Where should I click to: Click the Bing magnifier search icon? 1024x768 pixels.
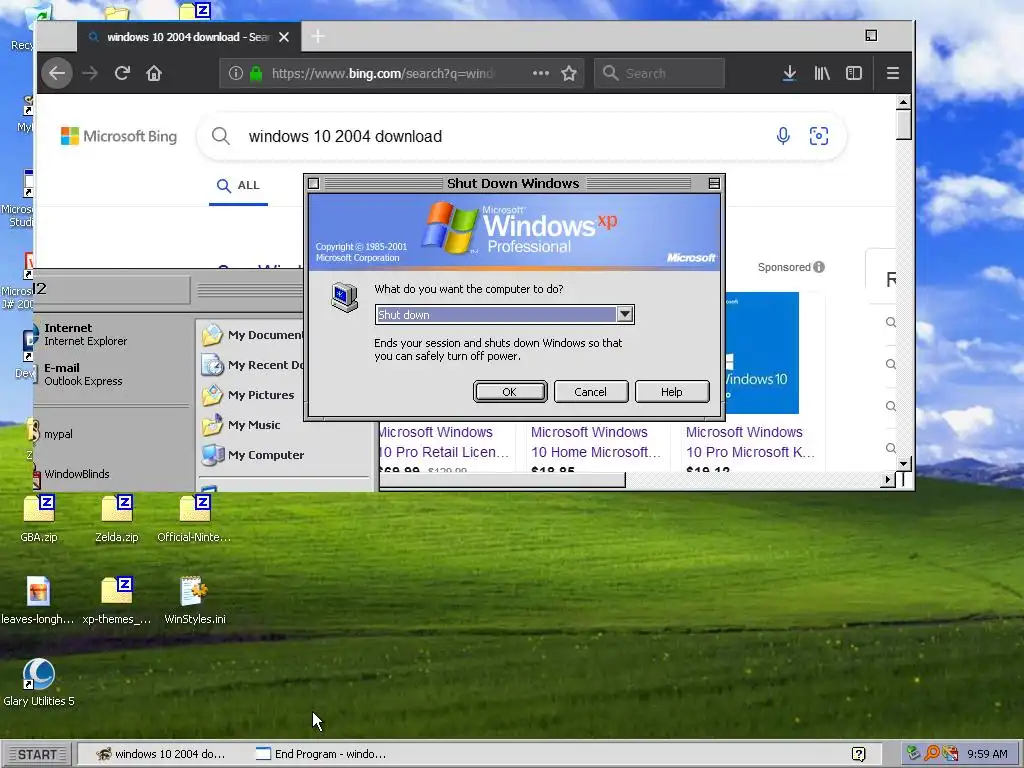point(221,136)
